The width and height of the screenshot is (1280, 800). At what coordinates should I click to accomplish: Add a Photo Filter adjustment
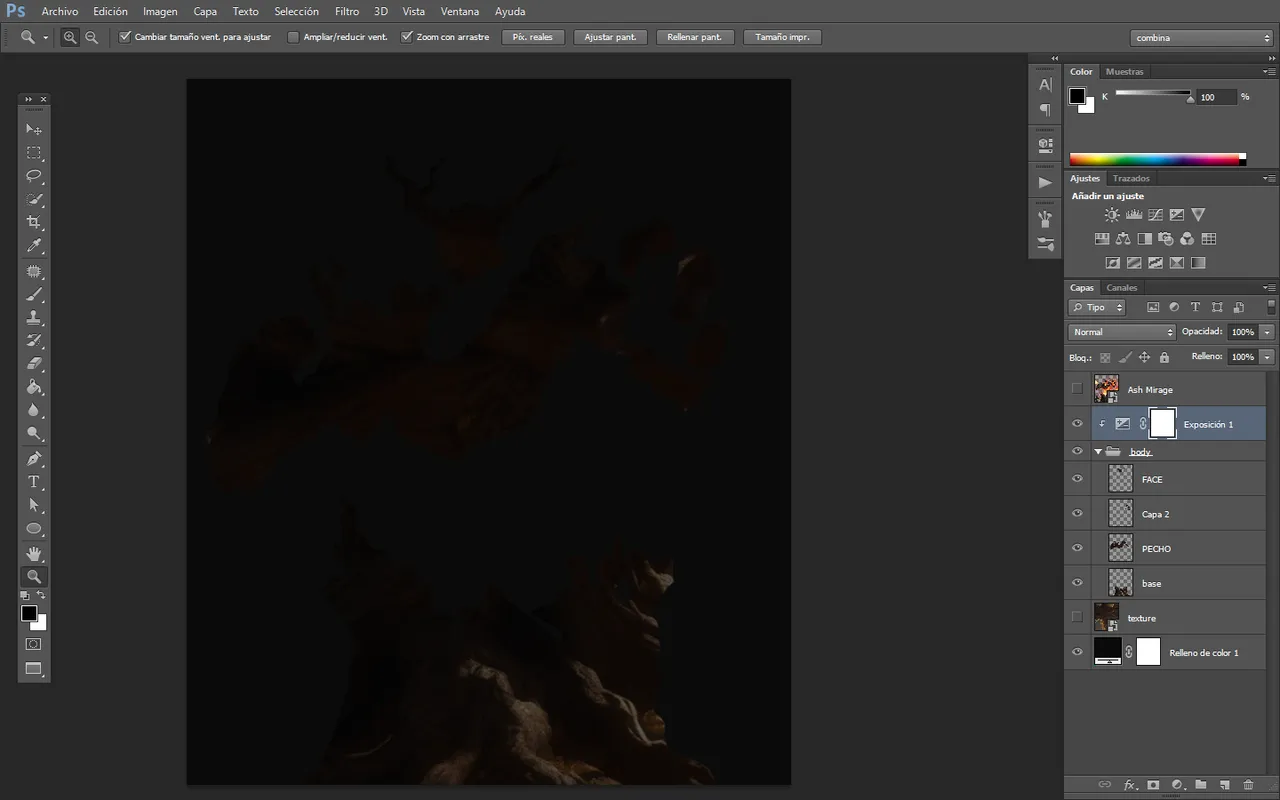coord(1166,239)
